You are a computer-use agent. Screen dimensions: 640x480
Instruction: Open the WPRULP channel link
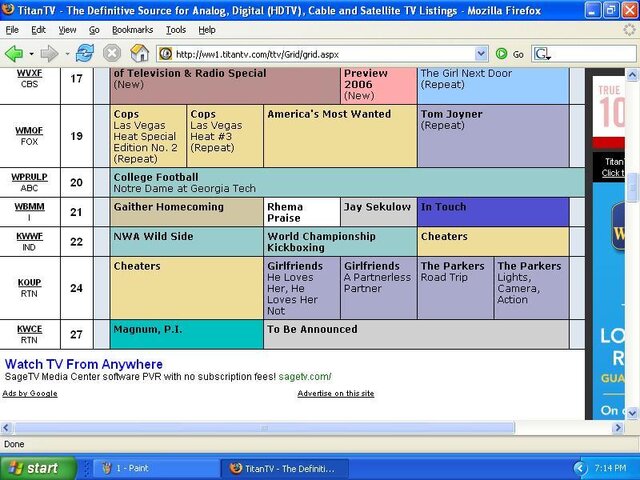(29, 177)
